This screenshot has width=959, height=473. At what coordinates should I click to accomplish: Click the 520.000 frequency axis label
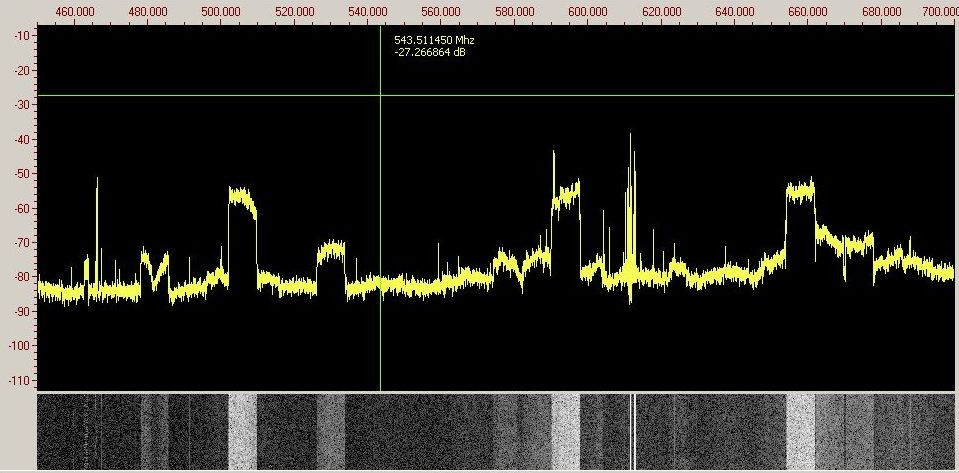tap(295, 12)
